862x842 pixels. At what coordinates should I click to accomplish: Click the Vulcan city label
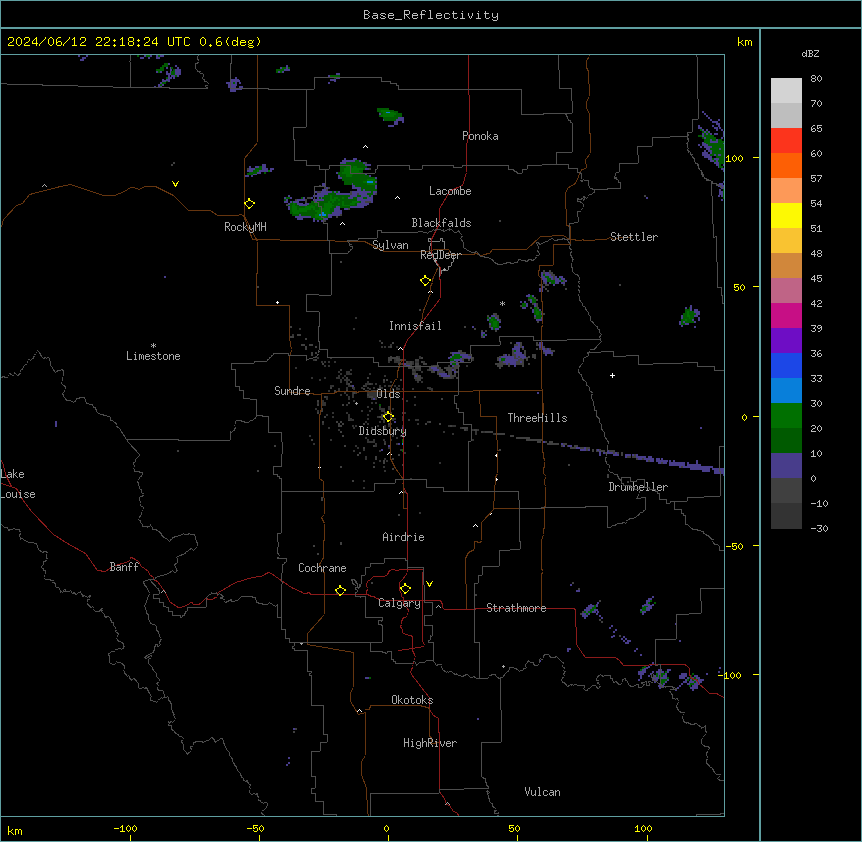click(543, 792)
